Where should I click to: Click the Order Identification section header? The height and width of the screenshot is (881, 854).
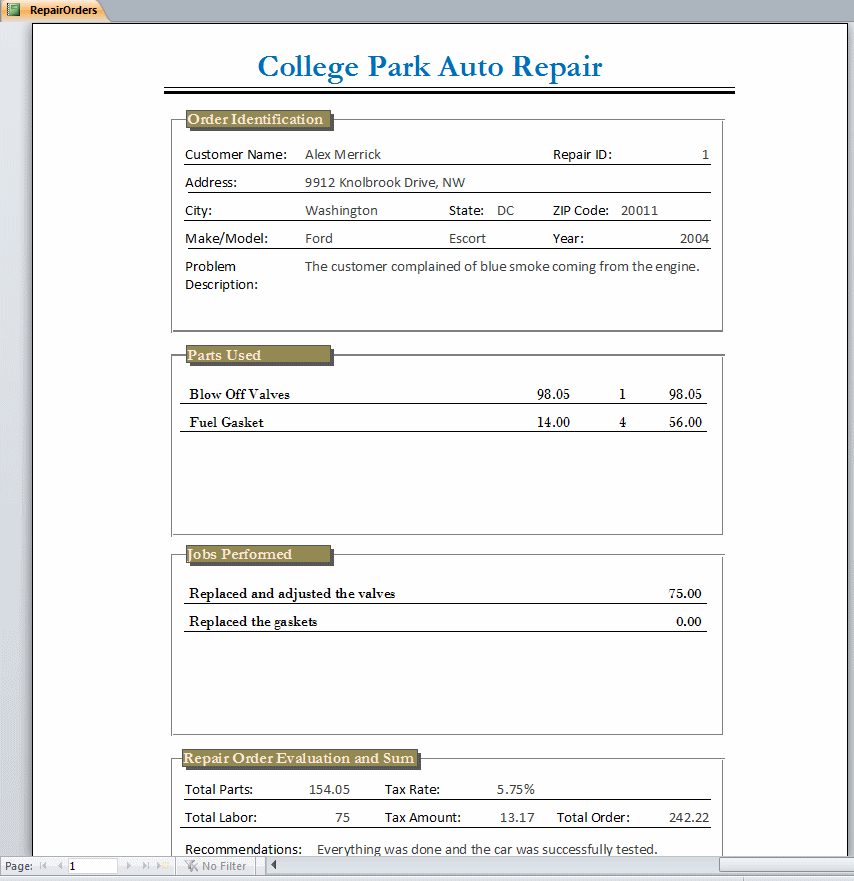pyautogui.click(x=258, y=120)
